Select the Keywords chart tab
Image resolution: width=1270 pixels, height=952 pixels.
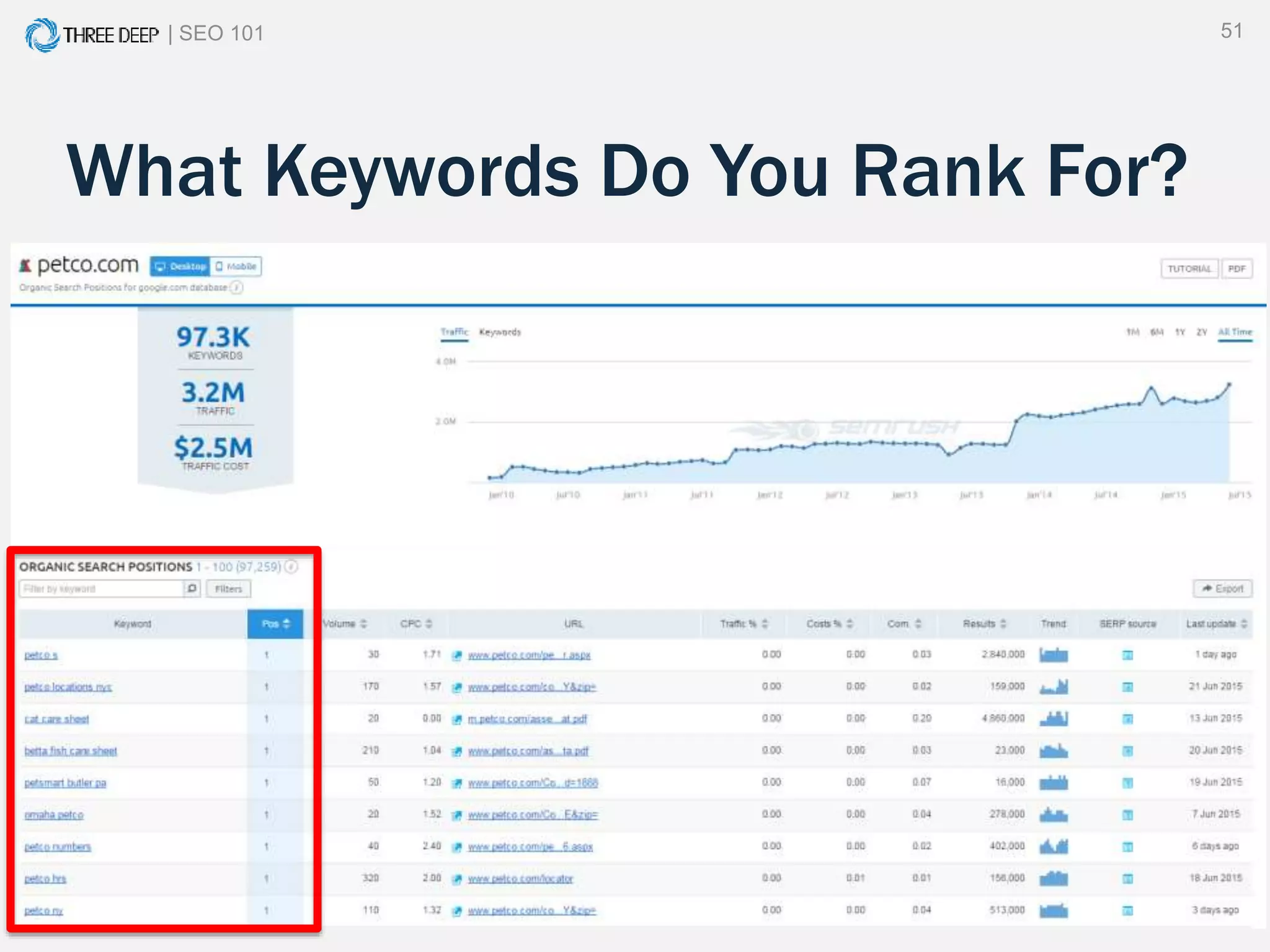(x=500, y=332)
